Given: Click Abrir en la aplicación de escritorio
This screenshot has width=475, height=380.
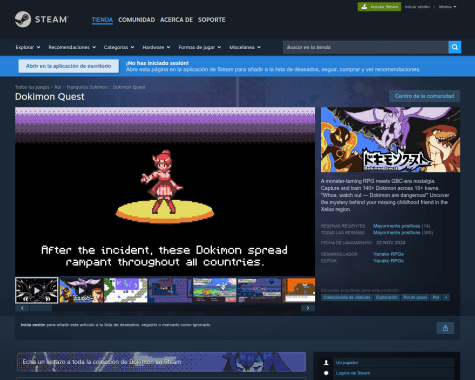Looking at the screenshot, I should 69,66.
